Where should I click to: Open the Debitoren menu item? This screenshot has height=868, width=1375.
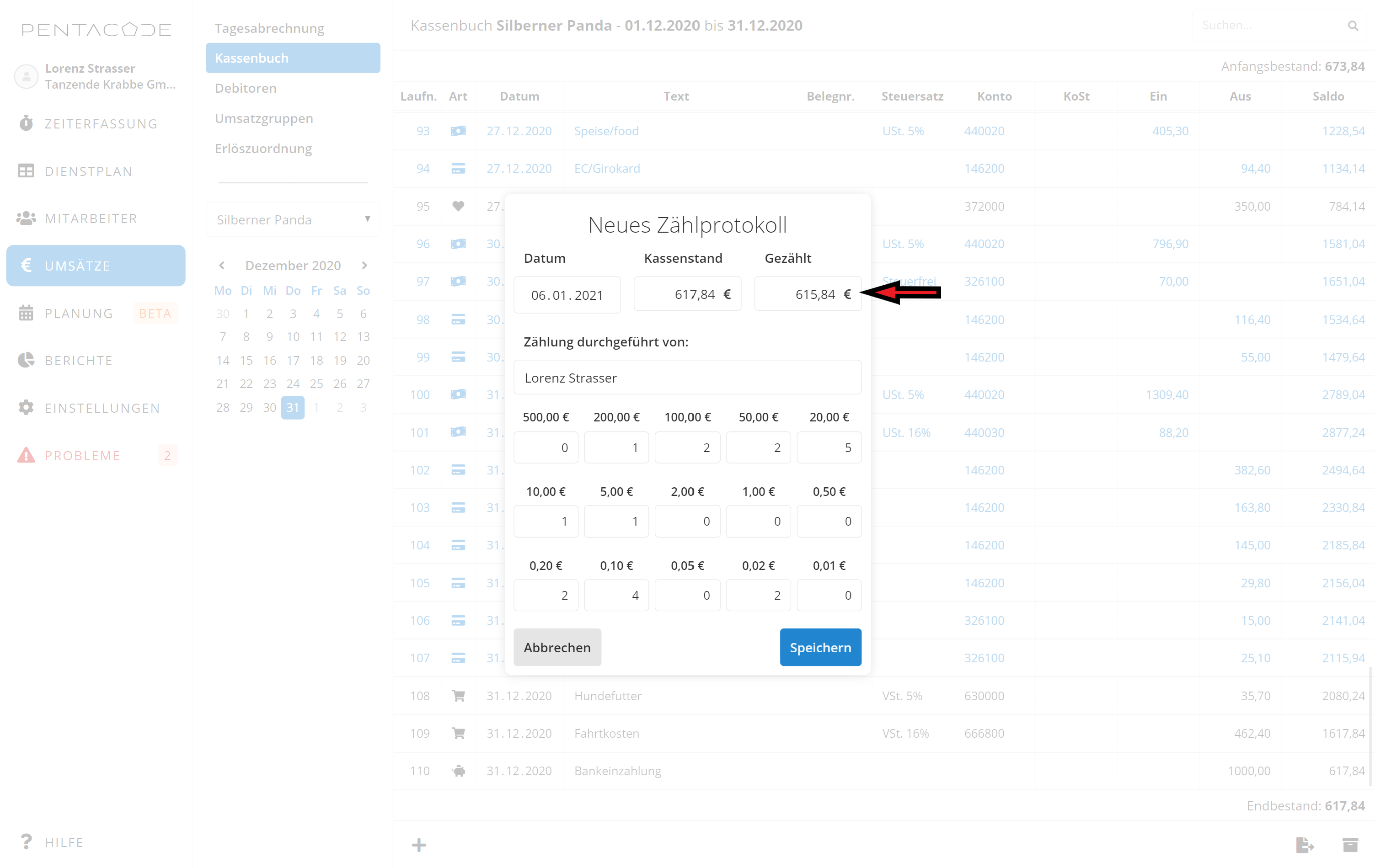coord(246,88)
